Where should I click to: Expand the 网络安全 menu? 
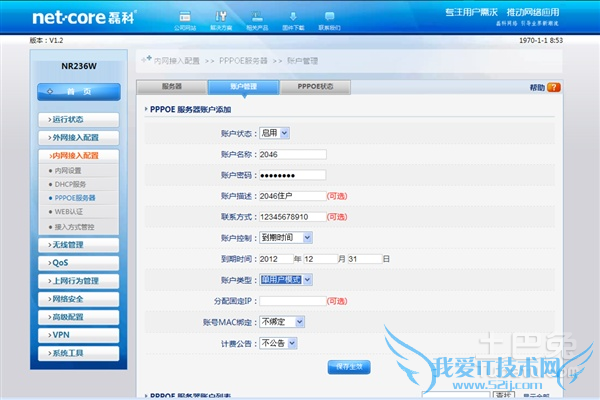(x=78, y=299)
